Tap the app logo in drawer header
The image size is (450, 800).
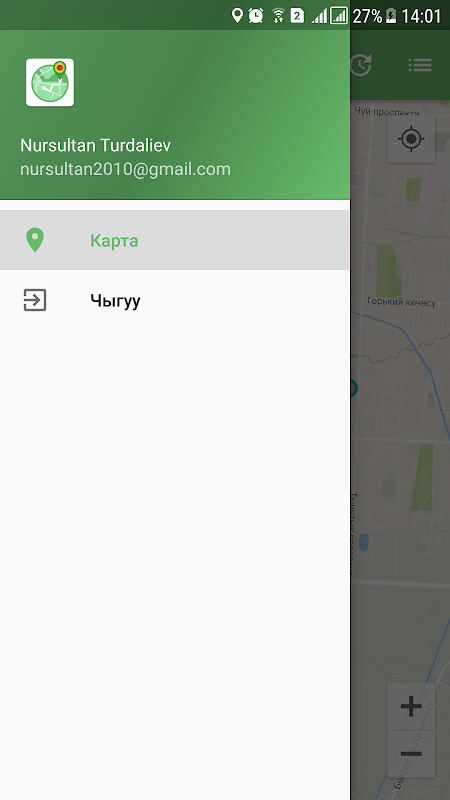tap(50, 83)
